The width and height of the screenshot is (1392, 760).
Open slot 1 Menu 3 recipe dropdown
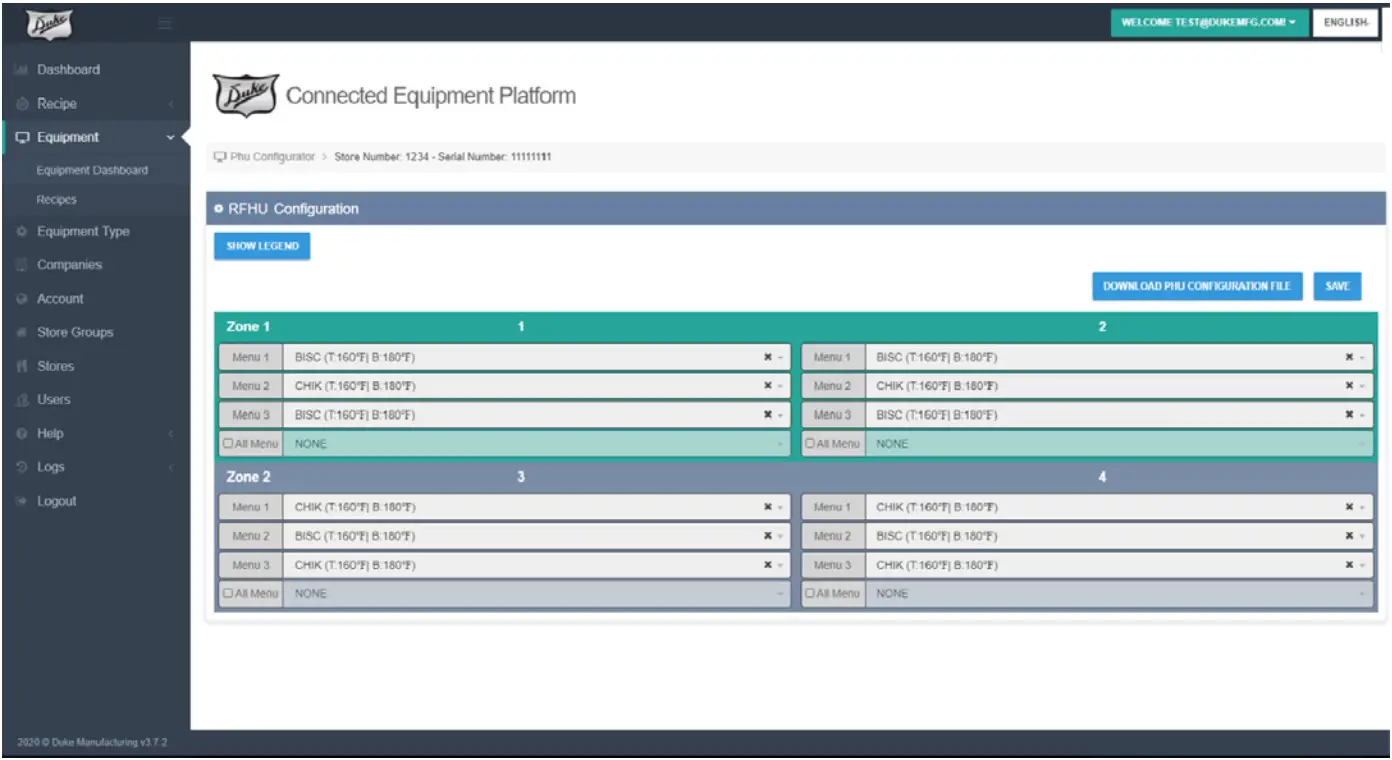(x=538, y=415)
